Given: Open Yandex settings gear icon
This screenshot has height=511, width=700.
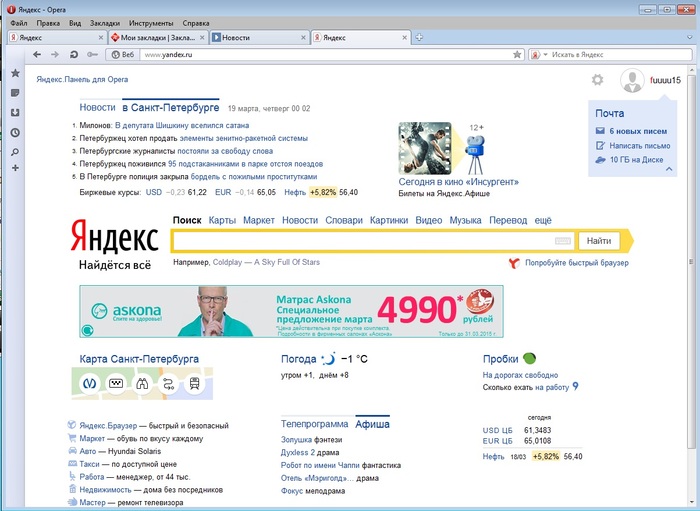Looking at the screenshot, I should [x=597, y=80].
